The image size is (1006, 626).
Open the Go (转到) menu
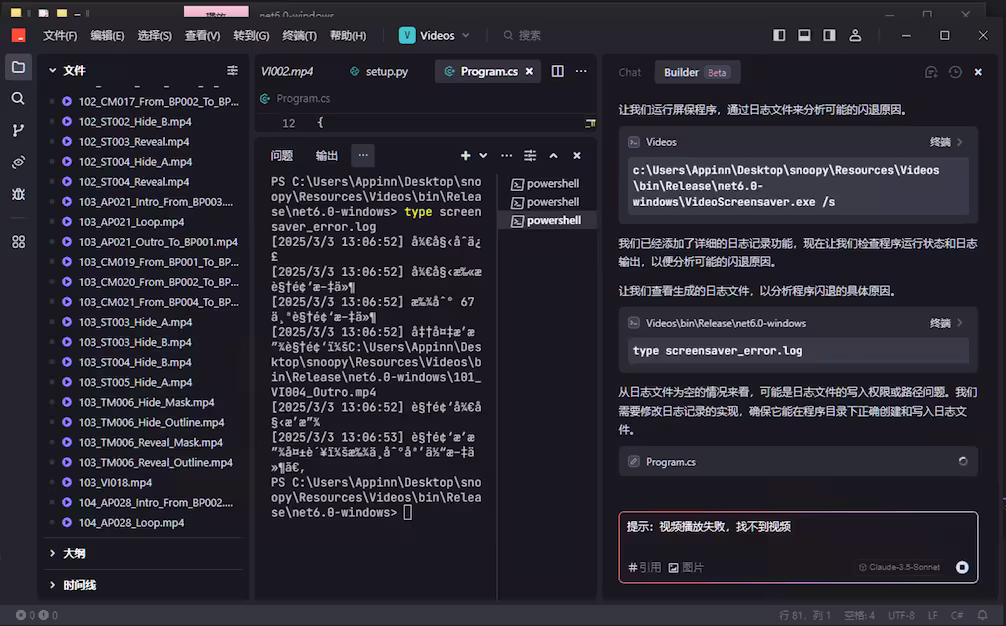click(x=251, y=36)
